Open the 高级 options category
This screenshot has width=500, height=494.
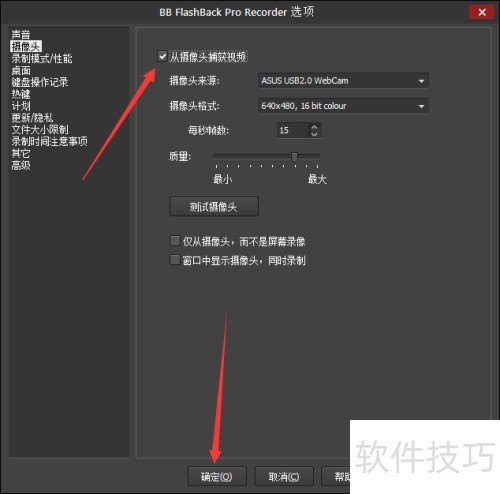[21, 165]
